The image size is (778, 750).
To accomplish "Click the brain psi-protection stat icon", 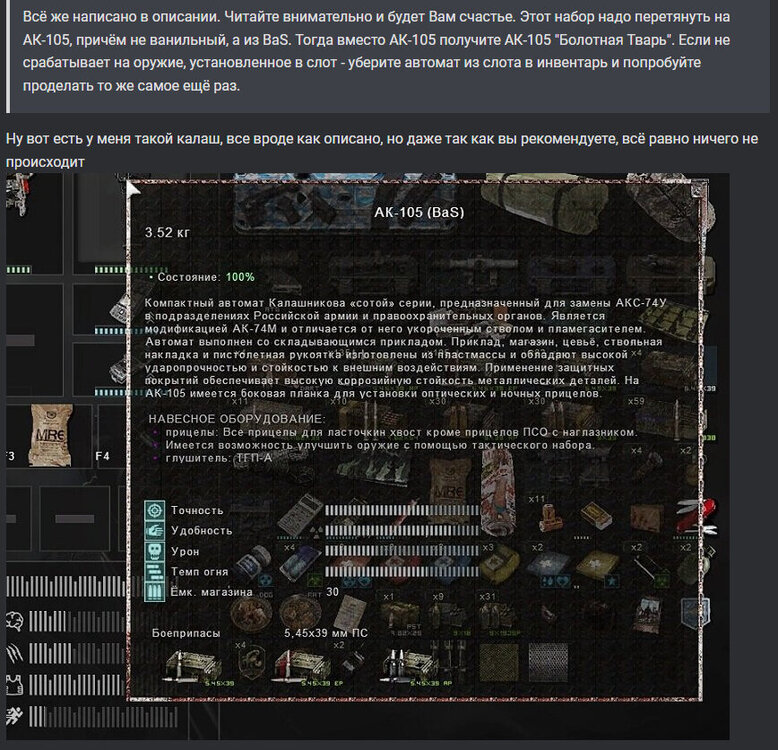I will pos(15,621).
